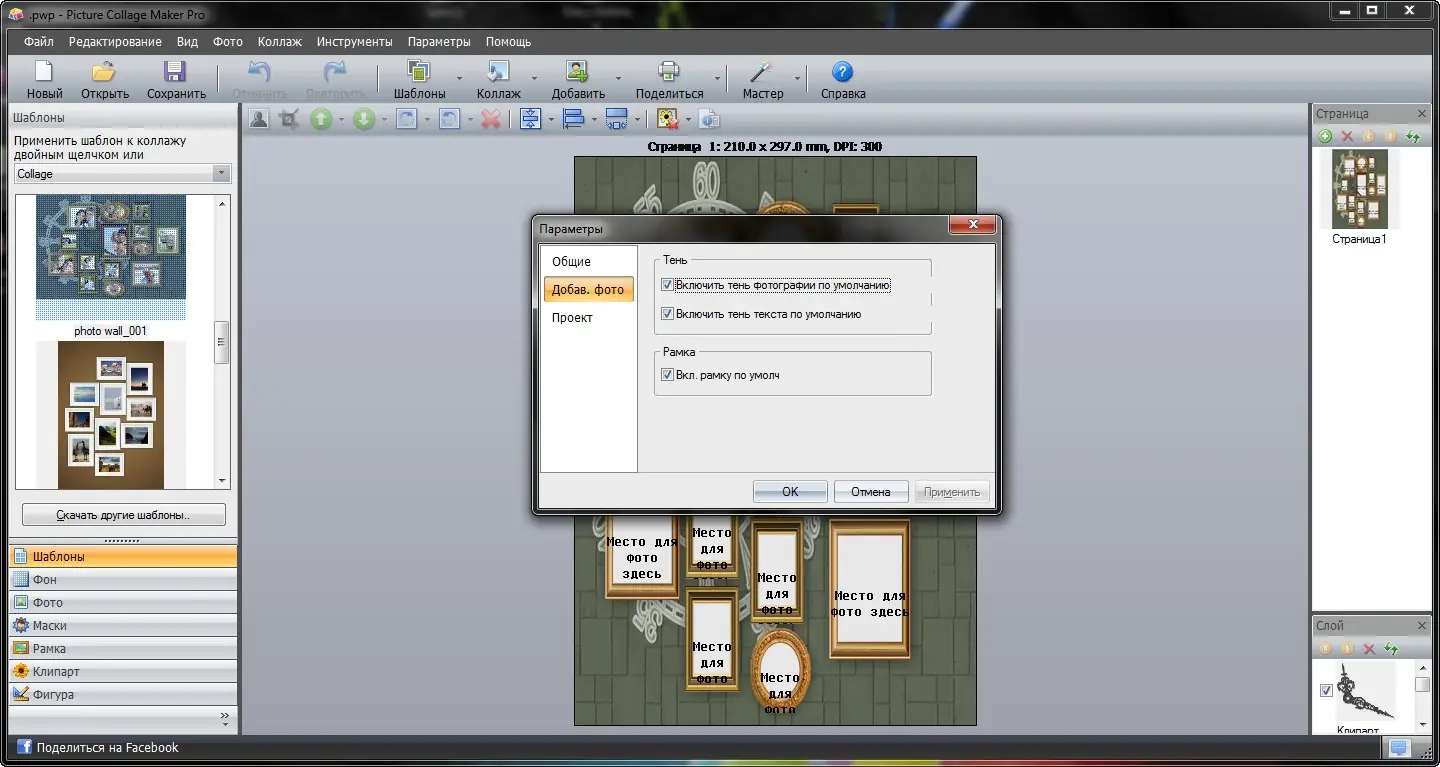This screenshot has width=1440, height=767.
Task: Open the Шаблоны toolbar icon
Action: 419,72
